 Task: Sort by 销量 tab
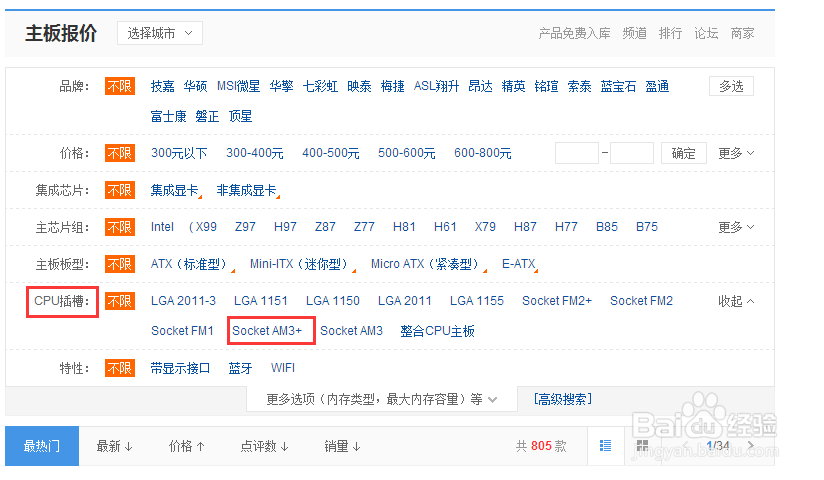[343, 446]
